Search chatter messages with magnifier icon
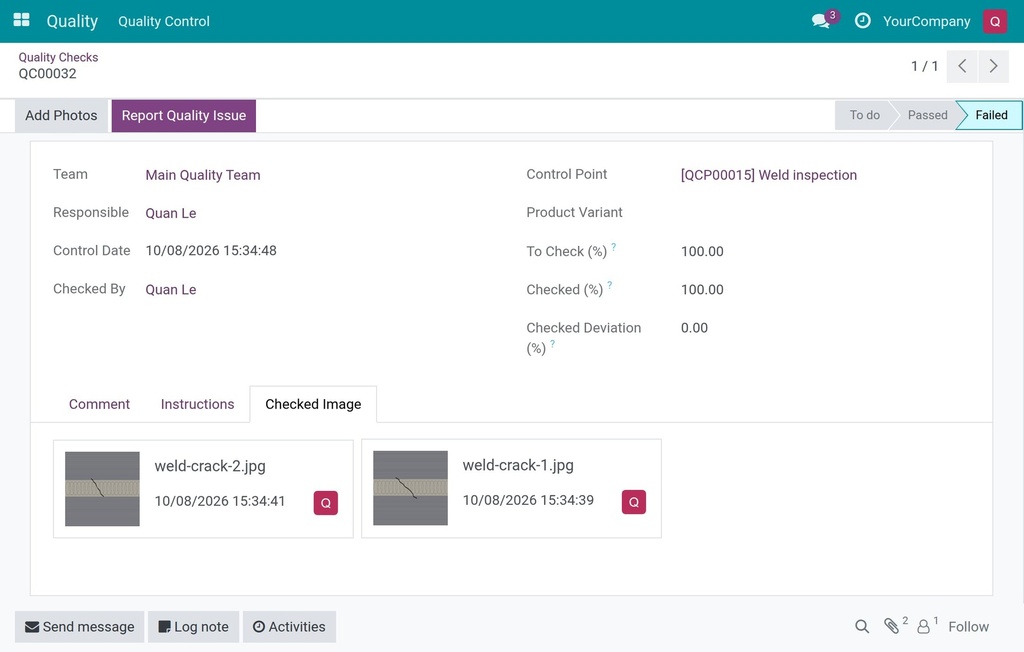The image size is (1024, 652). click(x=862, y=627)
